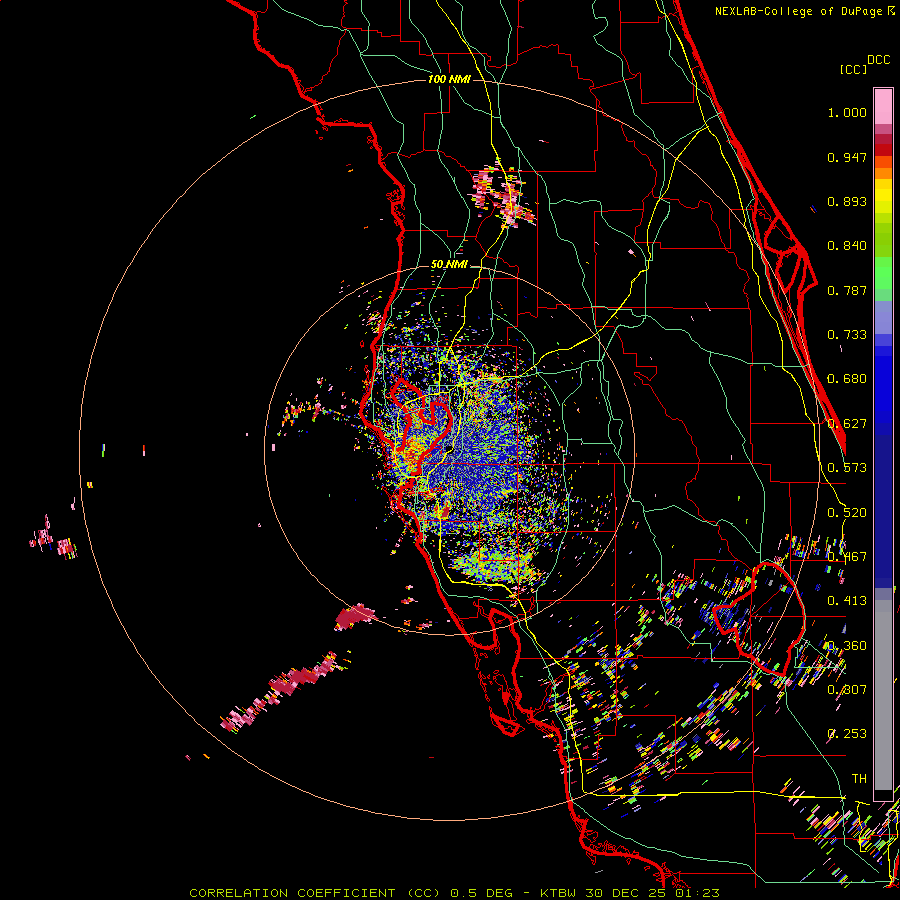Click the "NEXLAB-College of DuPage" header text

pos(800,11)
